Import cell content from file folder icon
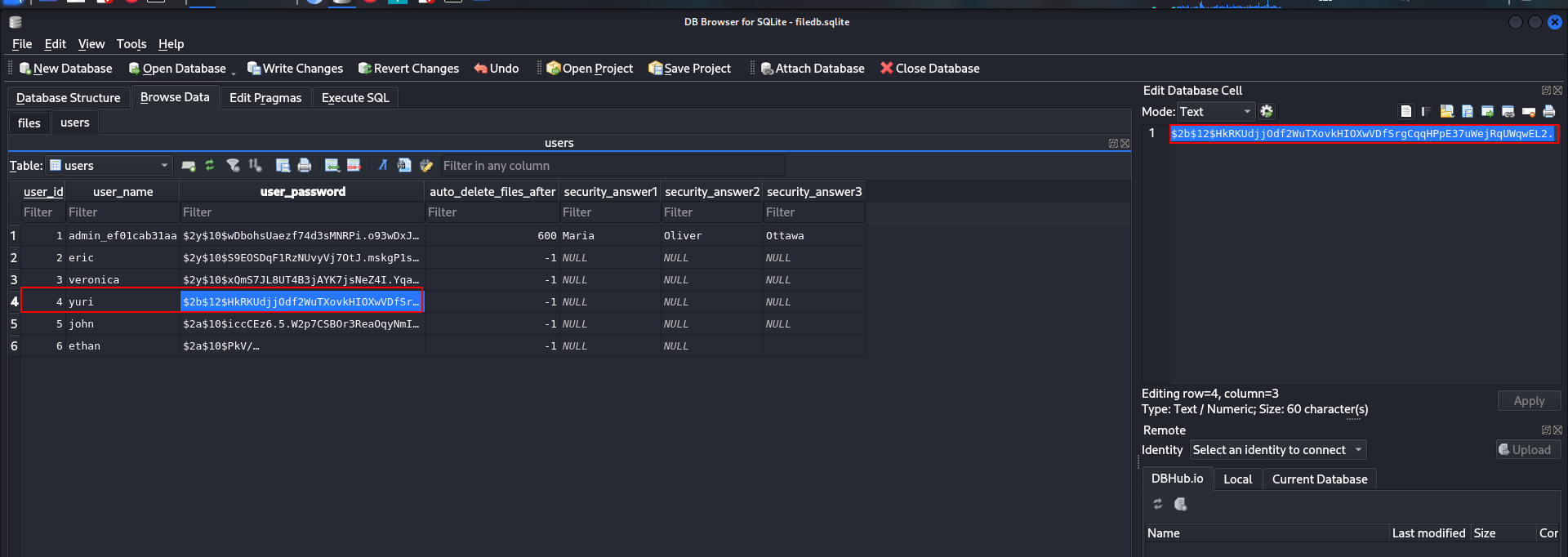This screenshot has height=557, width=1568. pos(1446,111)
